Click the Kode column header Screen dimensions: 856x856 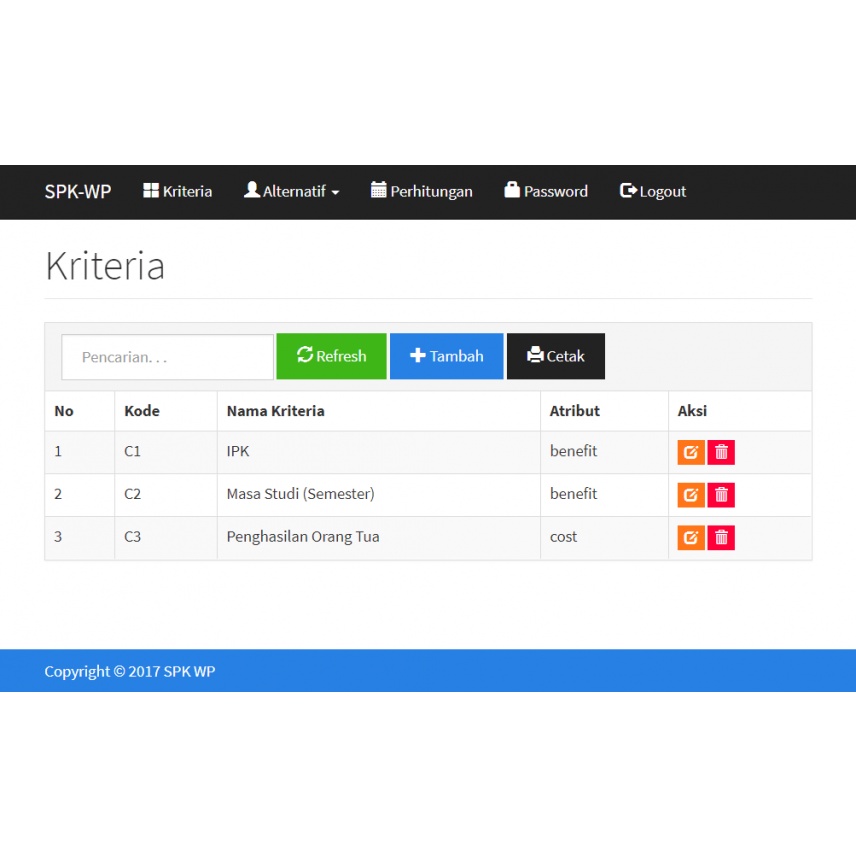142,411
